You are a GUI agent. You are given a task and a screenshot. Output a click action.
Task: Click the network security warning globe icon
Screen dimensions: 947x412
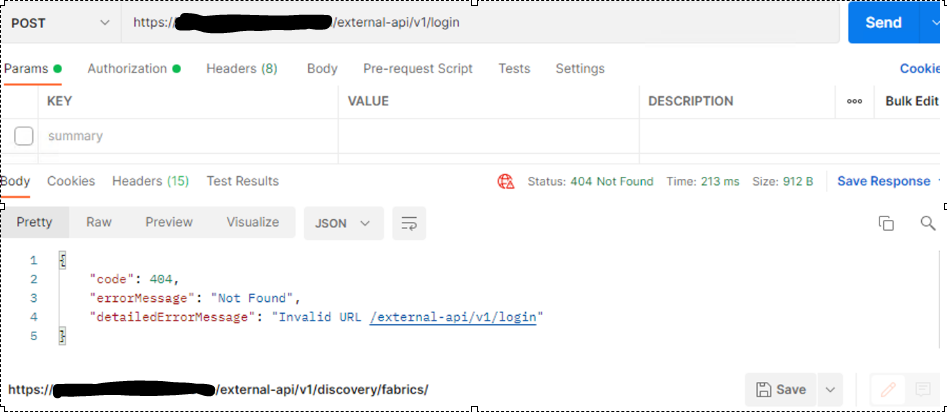(x=506, y=182)
